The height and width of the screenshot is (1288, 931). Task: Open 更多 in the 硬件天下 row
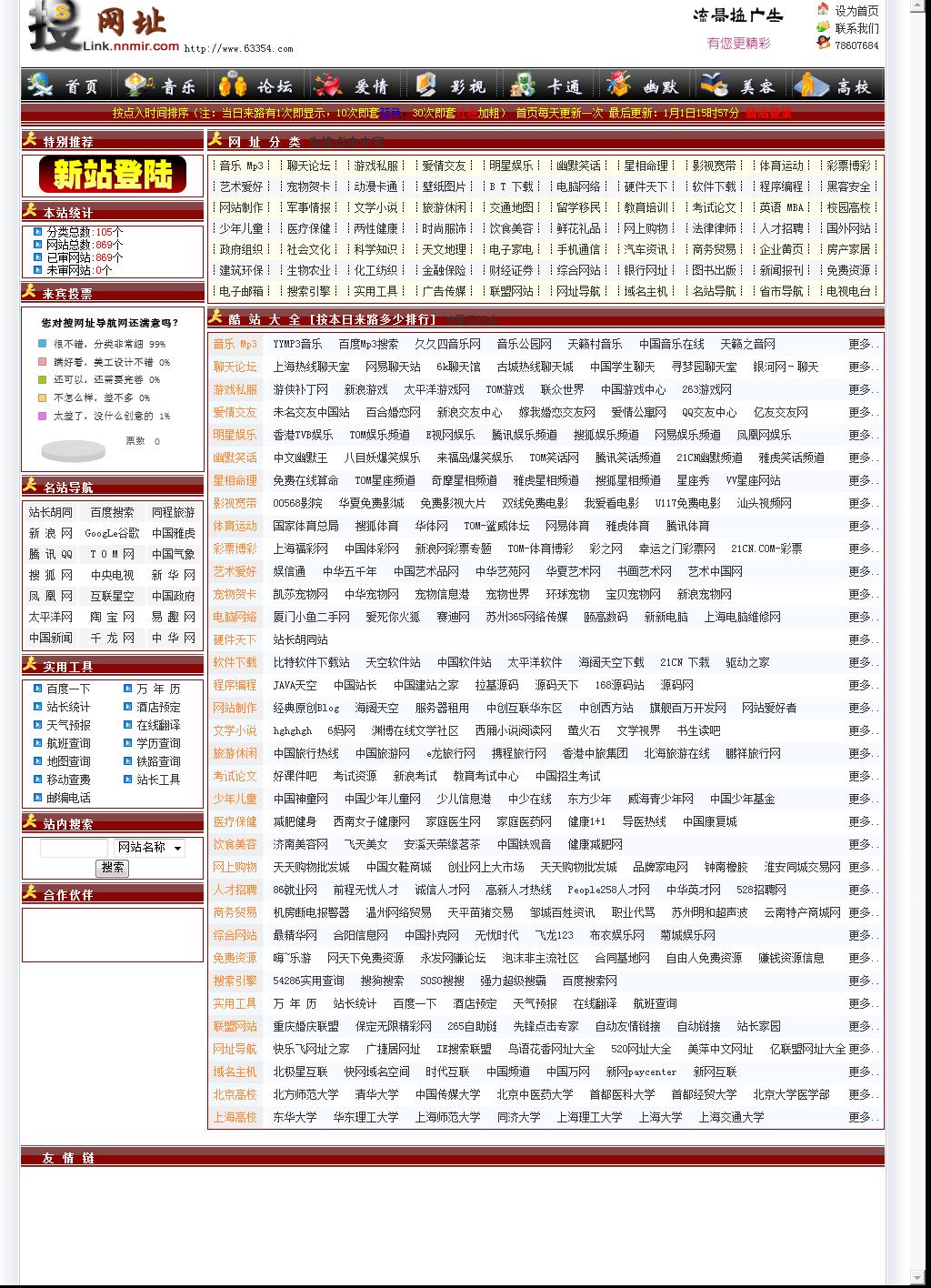(863, 639)
